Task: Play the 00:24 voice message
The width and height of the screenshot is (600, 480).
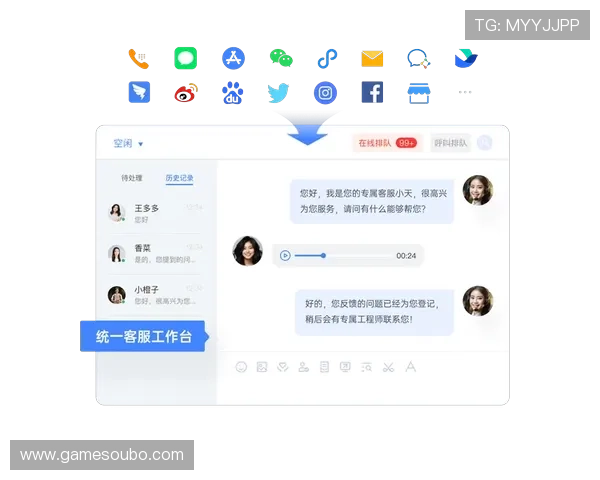Action: 285,255
